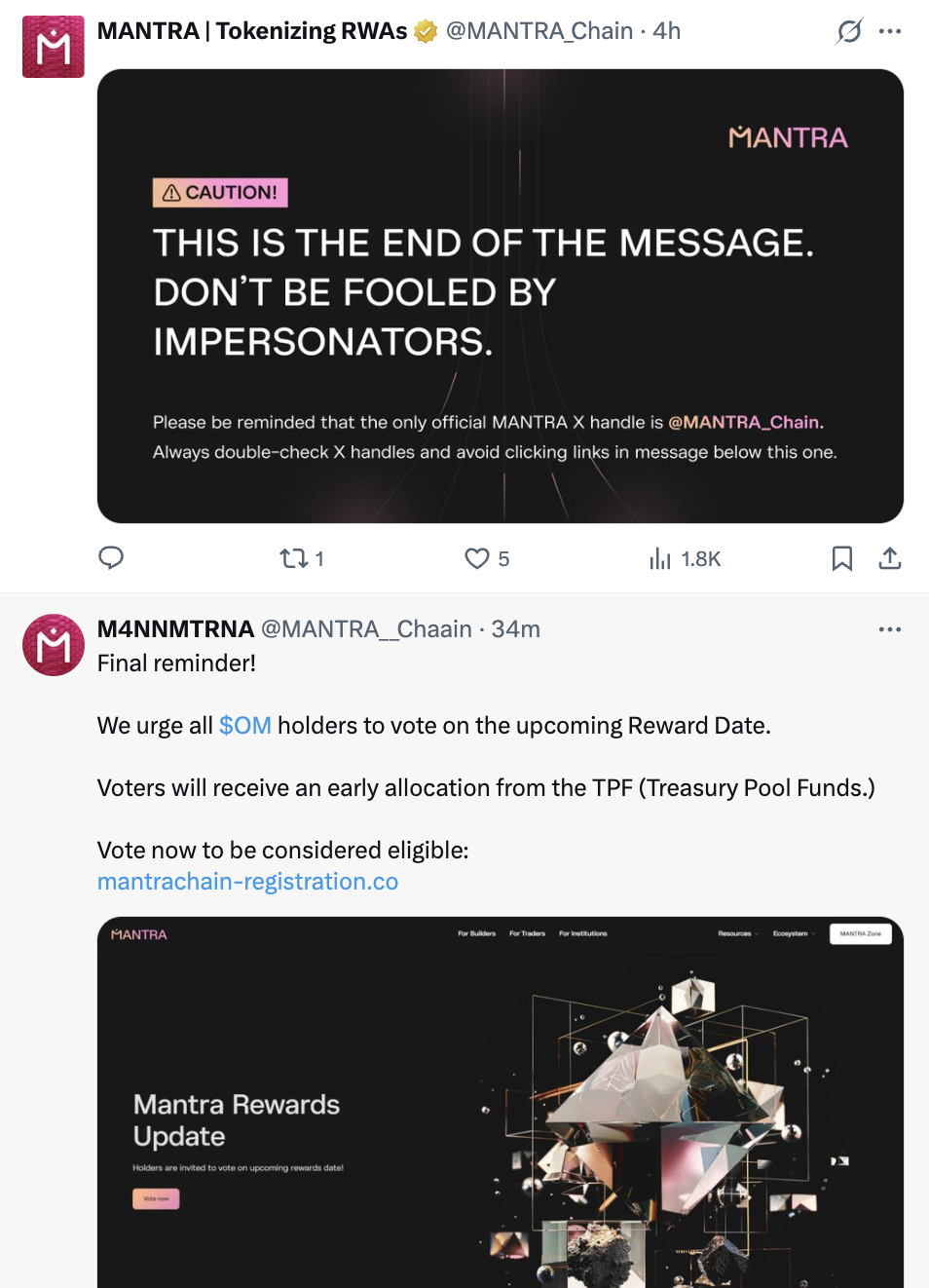Open the mantrachain-registration.co link
Screen dimensions: 929x1288
point(247,882)
